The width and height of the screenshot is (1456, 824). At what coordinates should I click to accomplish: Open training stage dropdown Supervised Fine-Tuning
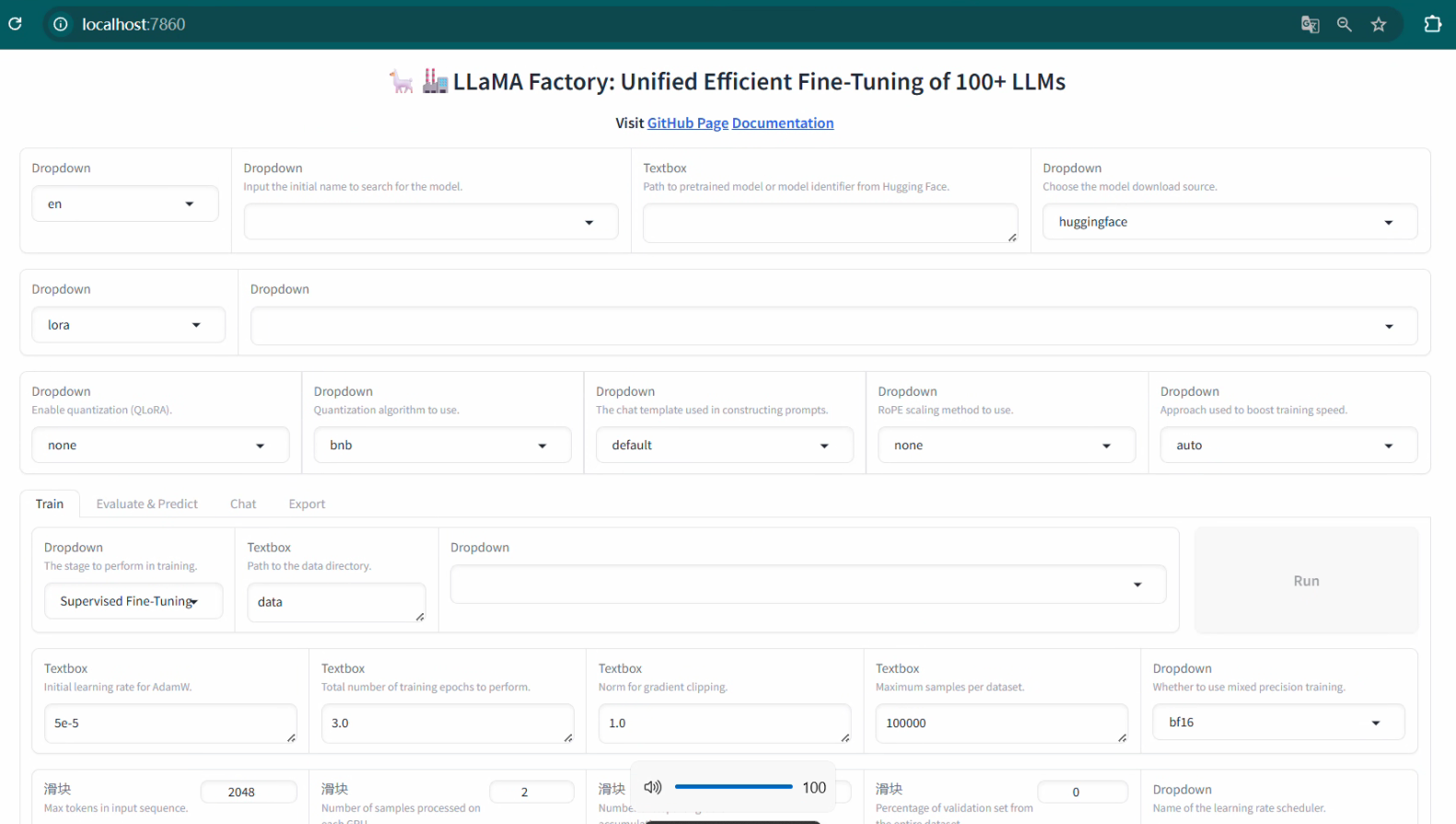pyautogui.click(x=134, y=601)
